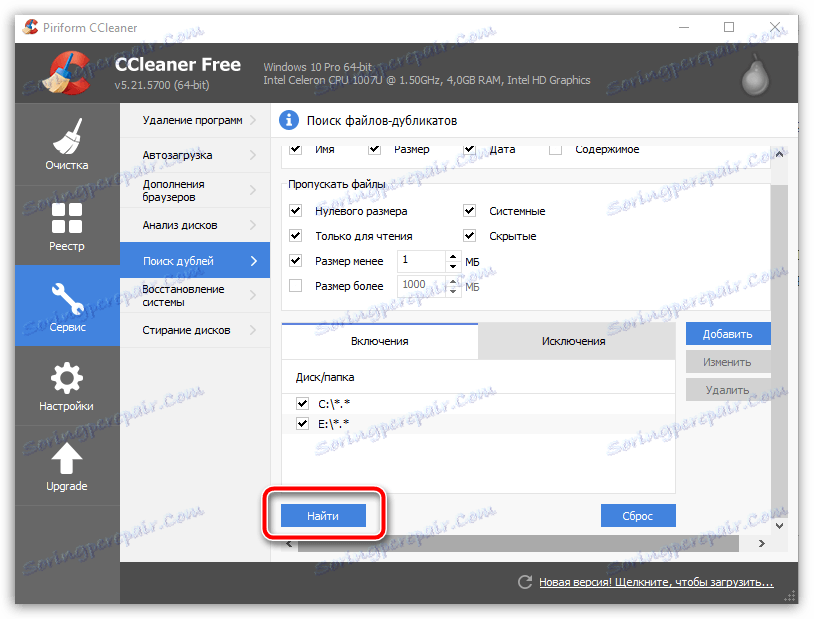Uncheck the E:\*.* drive entry

(x=302, y=424)
